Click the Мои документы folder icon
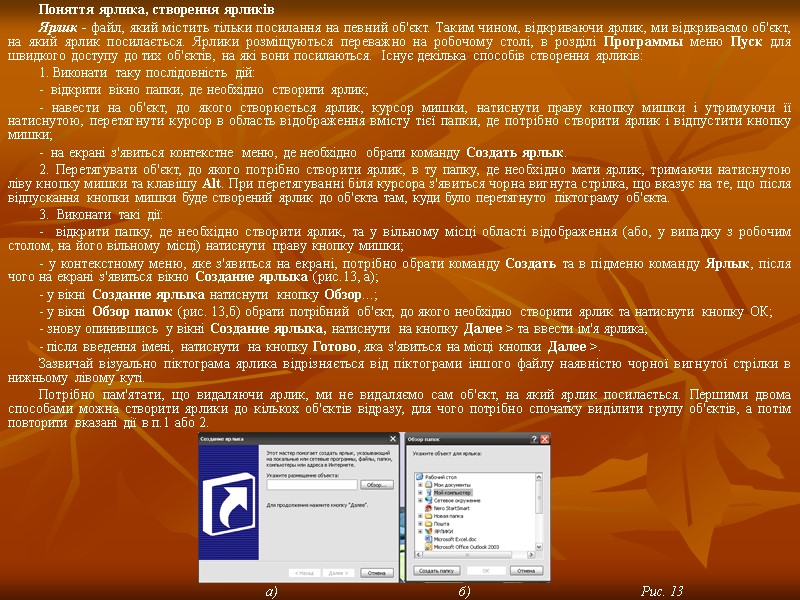The height and width of the screenshot is (600, 800). pos(429,485)
